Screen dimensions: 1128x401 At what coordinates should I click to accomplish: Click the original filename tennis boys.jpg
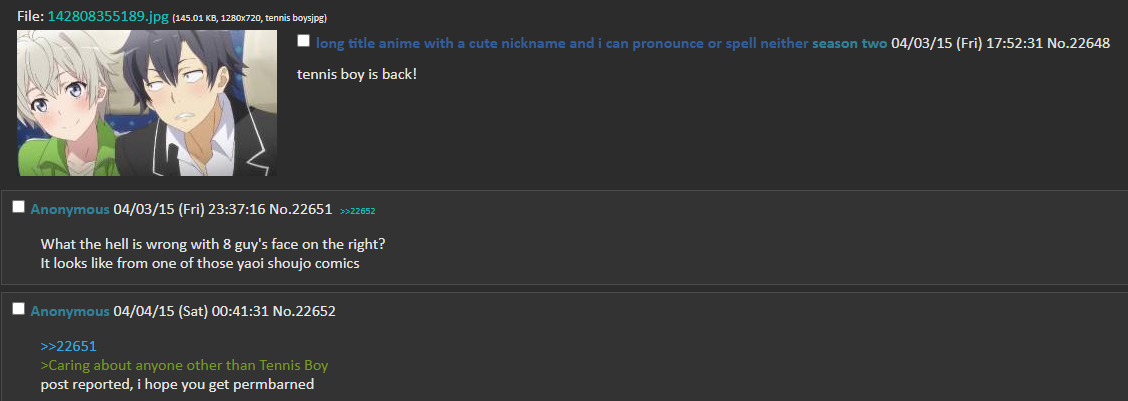295,18
